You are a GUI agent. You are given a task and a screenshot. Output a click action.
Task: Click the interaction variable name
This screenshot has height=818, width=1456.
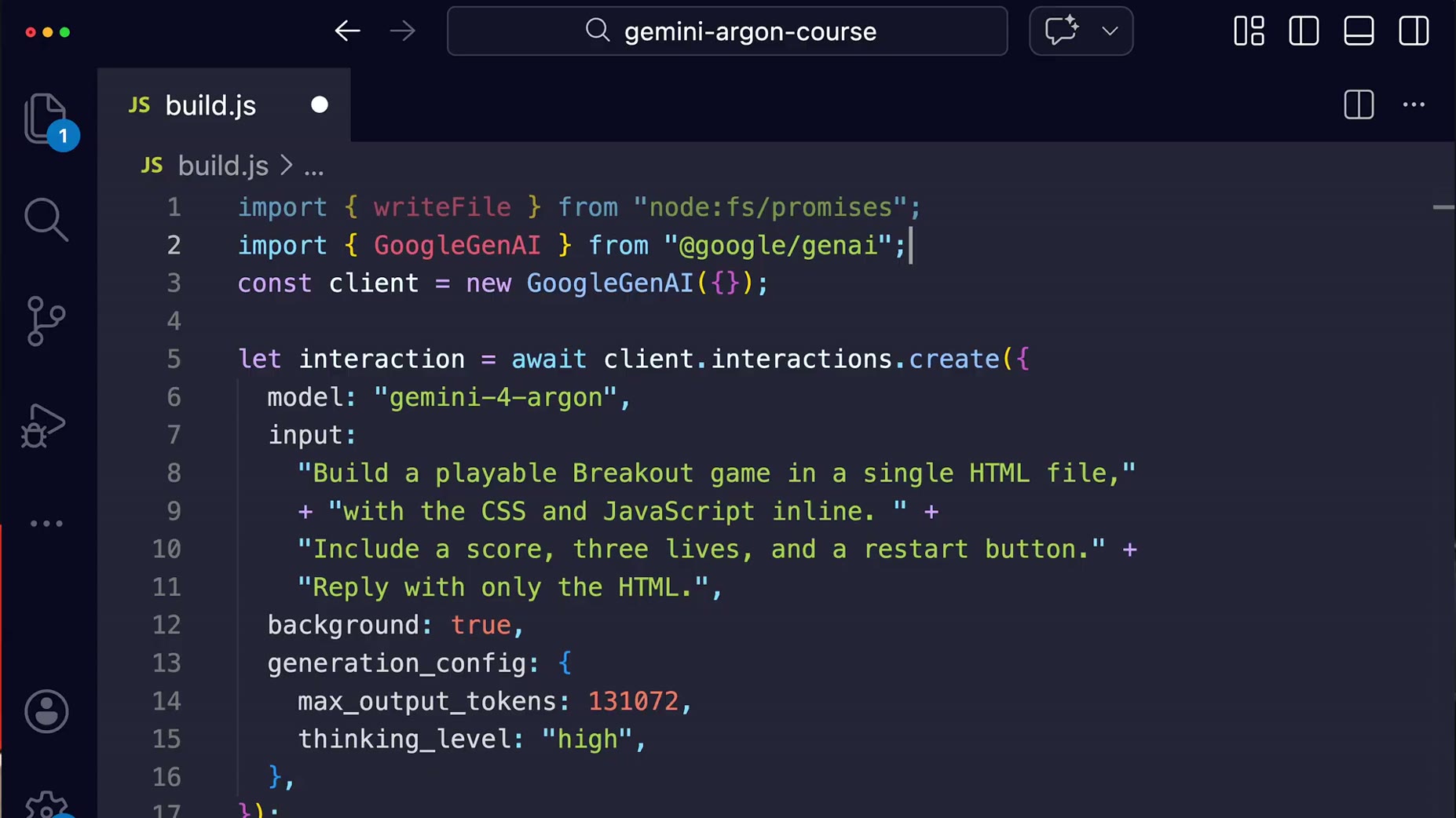point(382,360)
